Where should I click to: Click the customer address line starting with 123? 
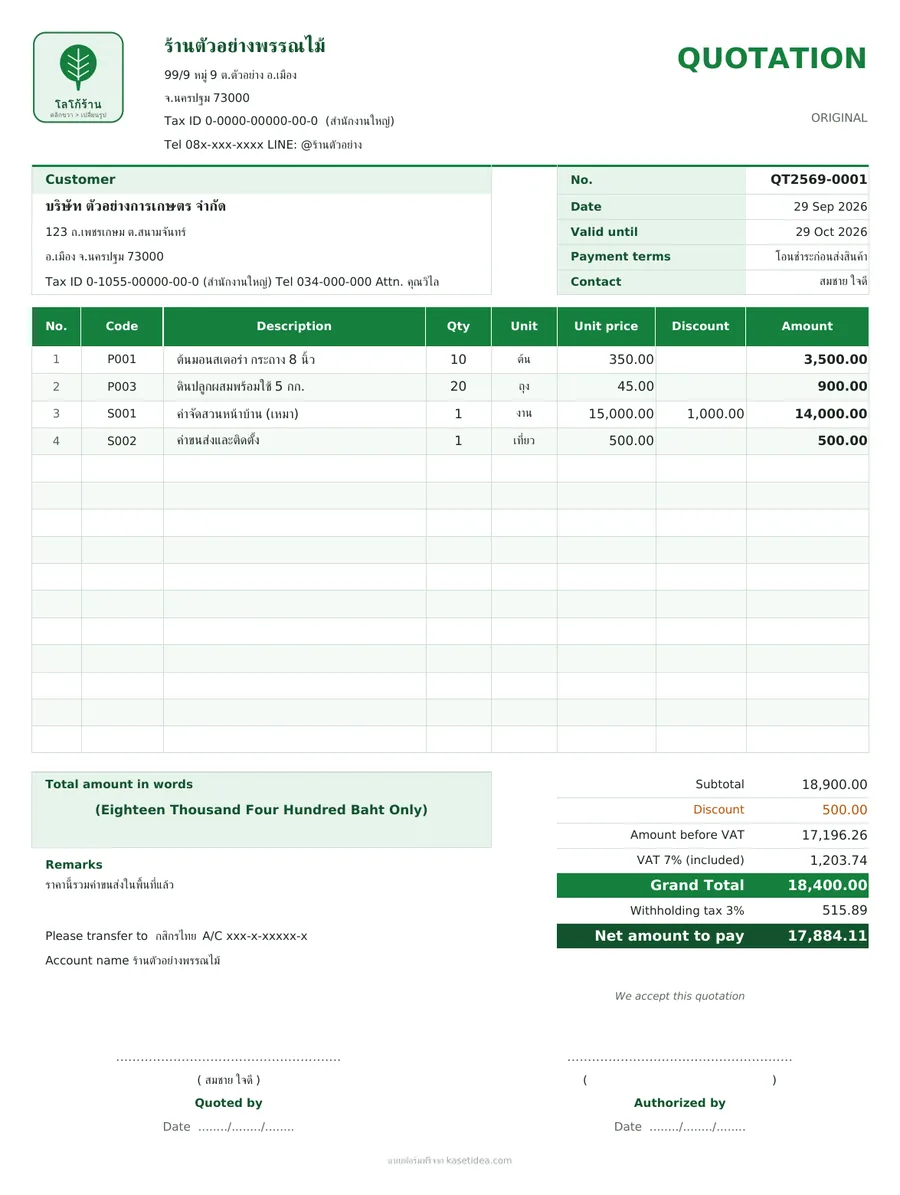tap(115, 232)
